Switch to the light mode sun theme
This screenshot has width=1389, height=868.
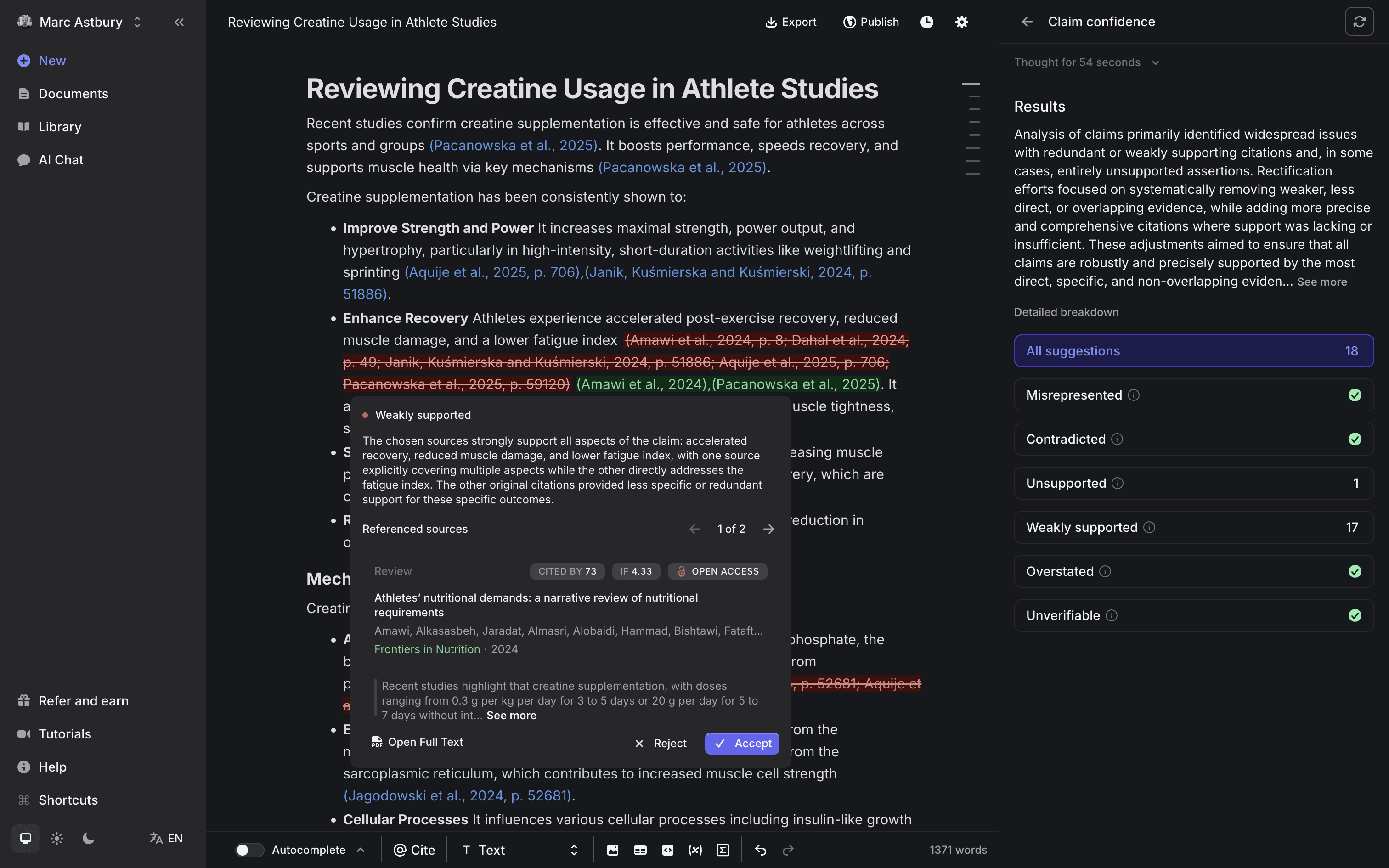point(57,838)
